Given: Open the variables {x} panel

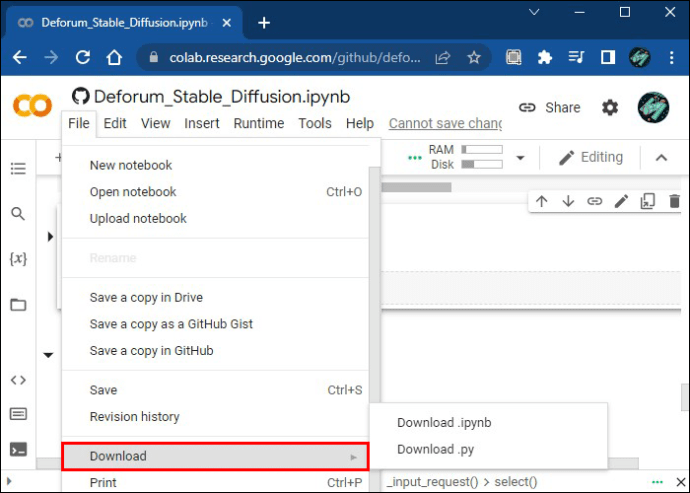Looking at the screenshot, I should click(x=18, y=258).
